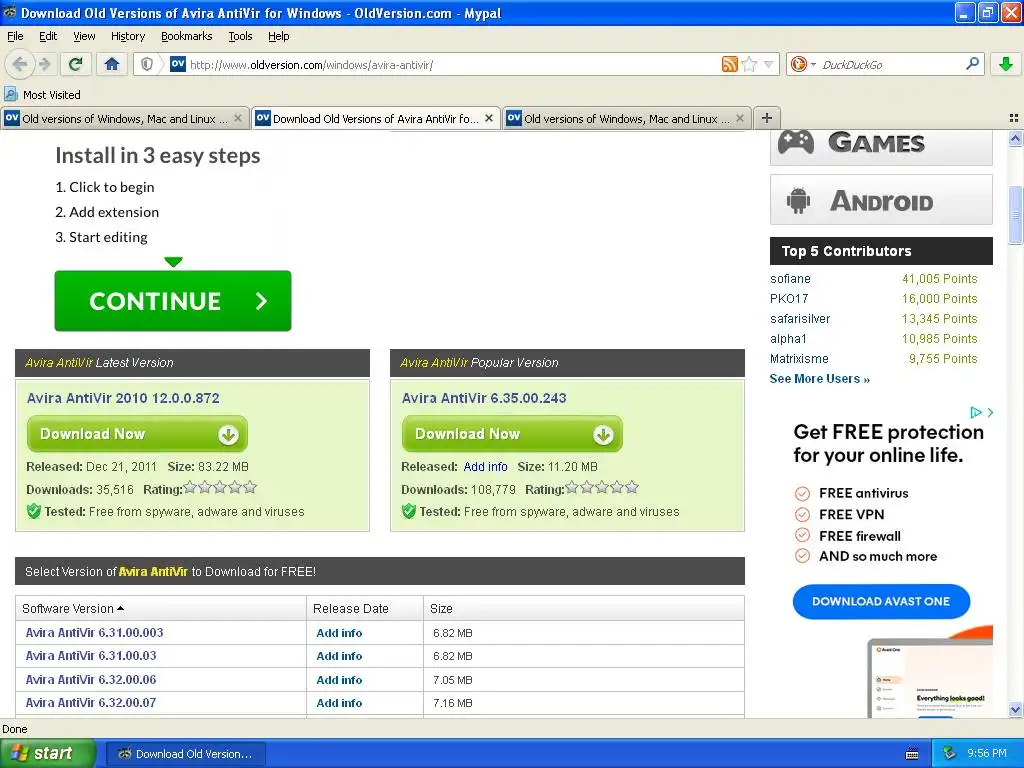This screenshot has height=768, width=1024.
Task: Click the keyboard icon in system tray
Action: pyautogui.click(x=912, y=754)
